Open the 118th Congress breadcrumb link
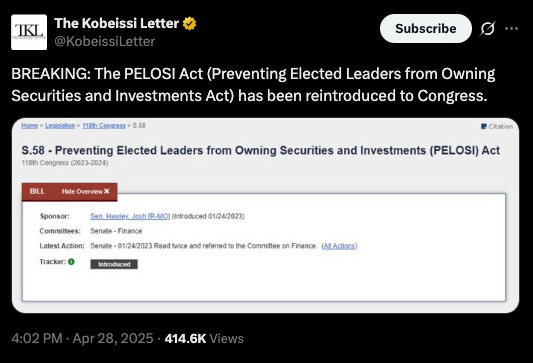 click(104, 125)
